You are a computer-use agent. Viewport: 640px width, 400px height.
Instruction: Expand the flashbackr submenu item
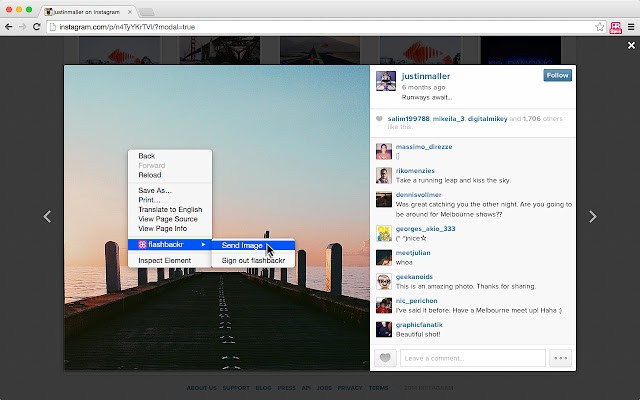tap(170, 244)
